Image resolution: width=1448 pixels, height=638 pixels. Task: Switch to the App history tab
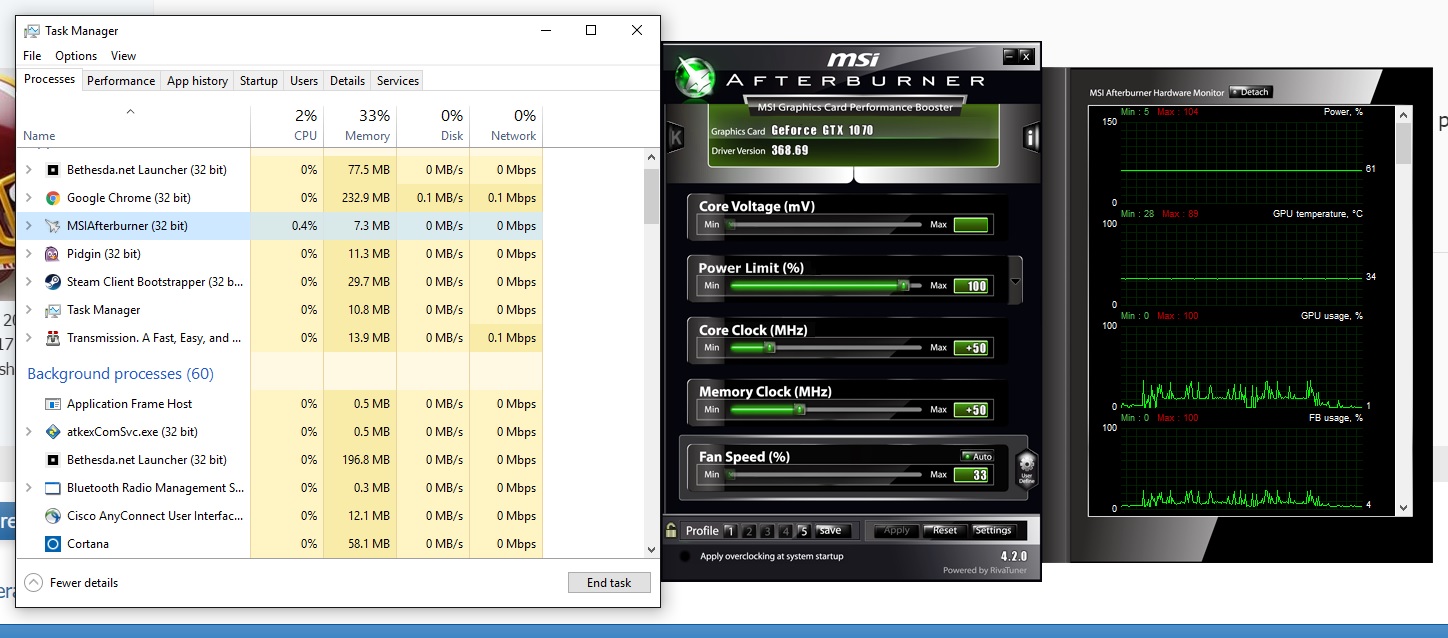(197, 81)
